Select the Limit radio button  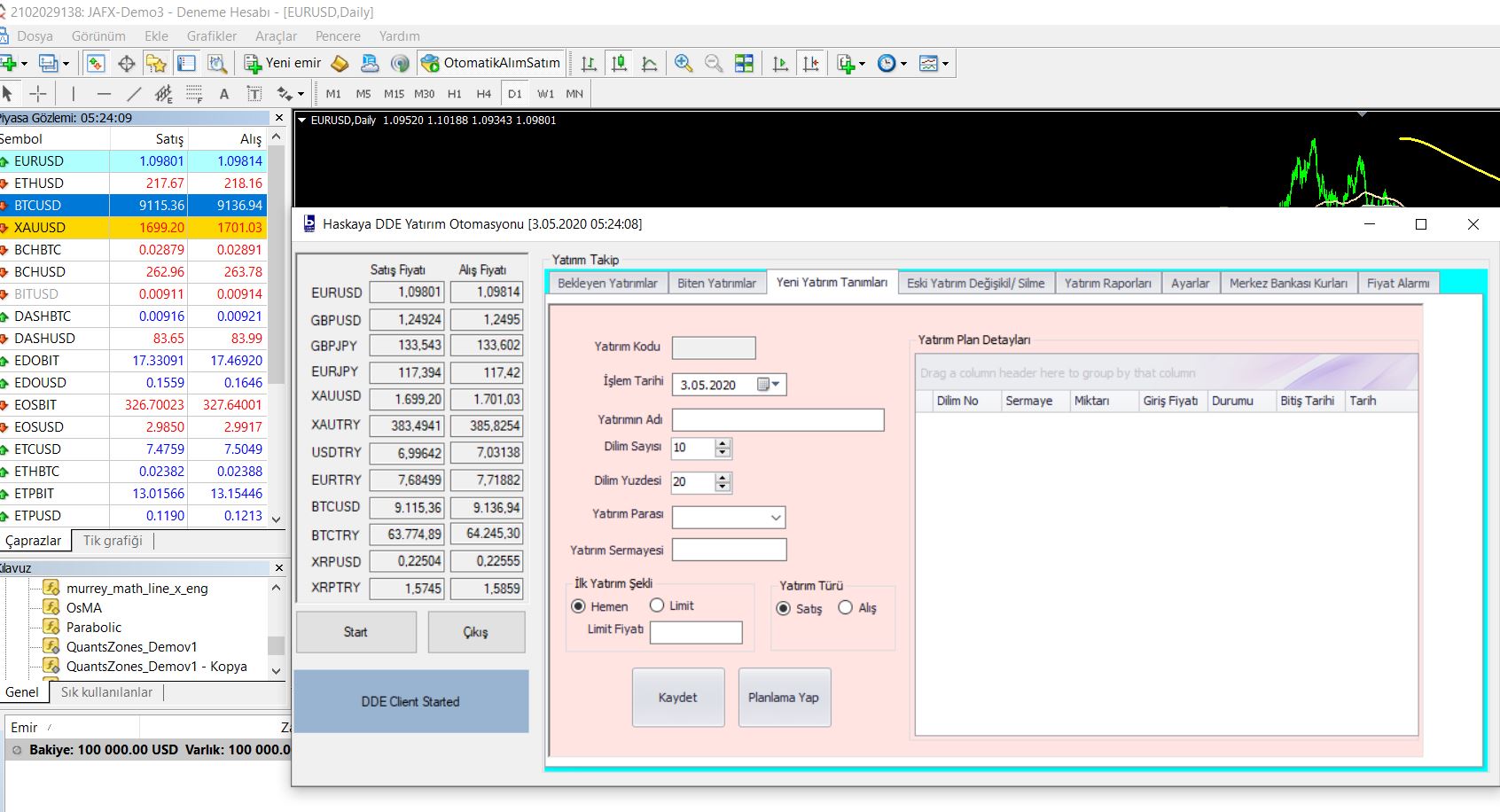pyautogui.click(x=657, y=605)
